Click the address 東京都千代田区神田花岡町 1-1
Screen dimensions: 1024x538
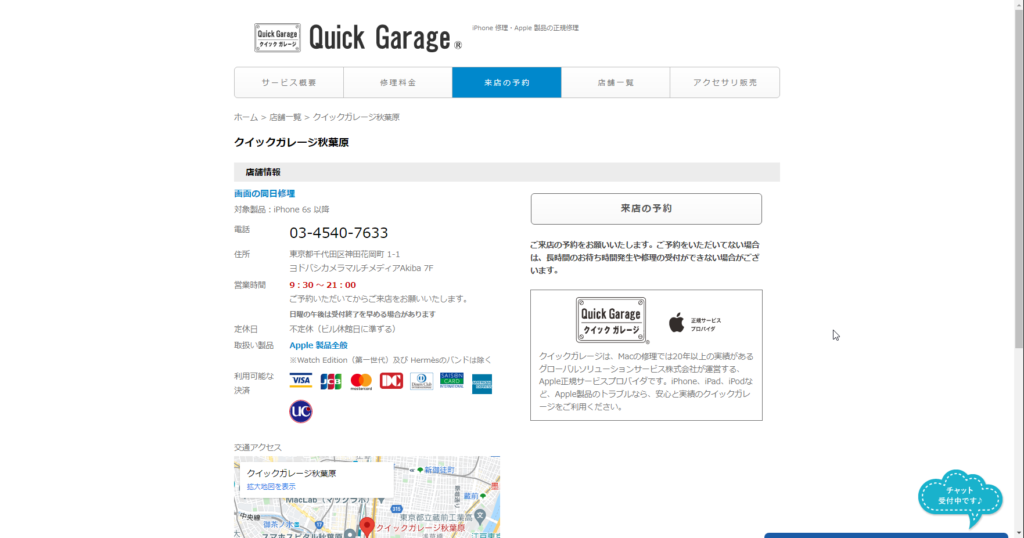[x=345, y=254]
